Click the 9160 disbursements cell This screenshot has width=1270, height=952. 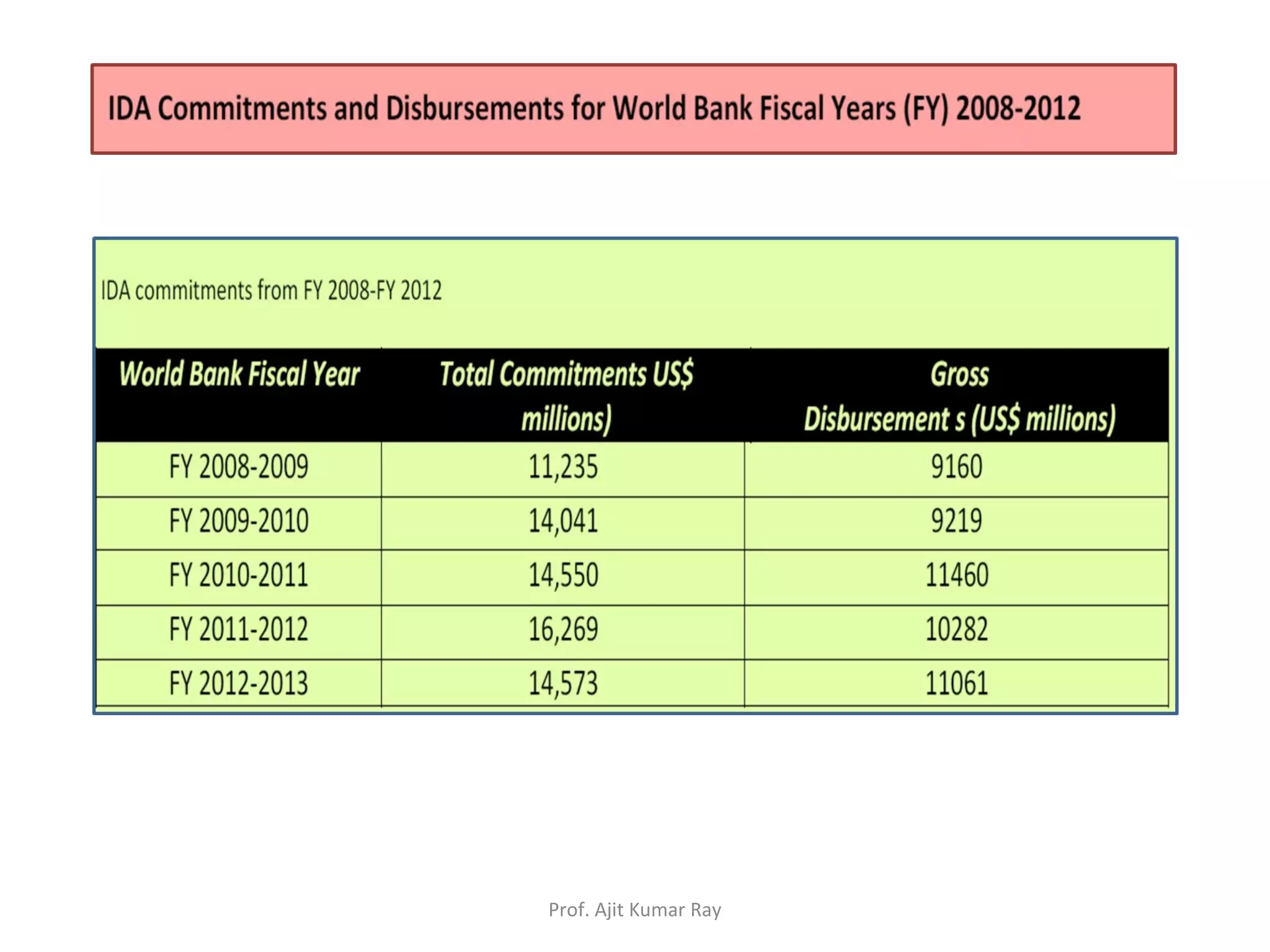coord(956,467)
